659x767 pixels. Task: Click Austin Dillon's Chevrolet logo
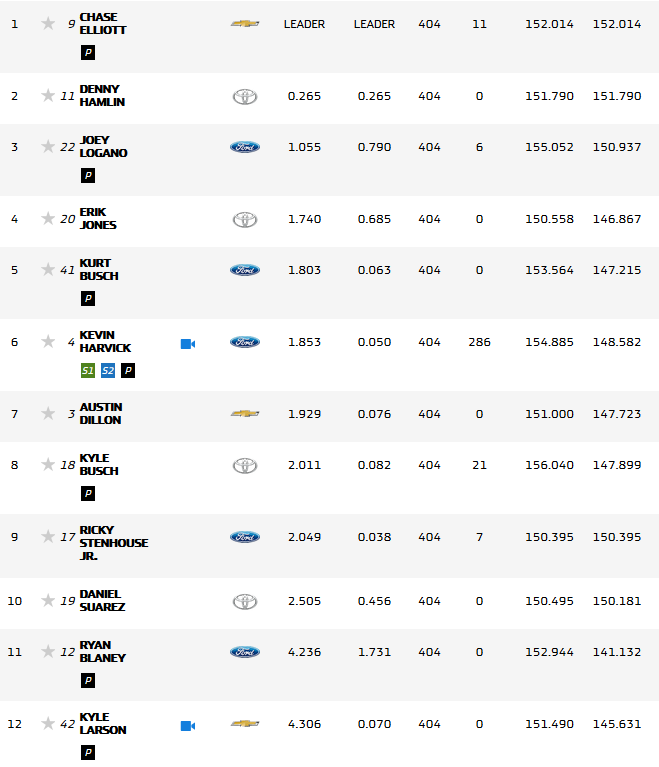coord(245,413)
